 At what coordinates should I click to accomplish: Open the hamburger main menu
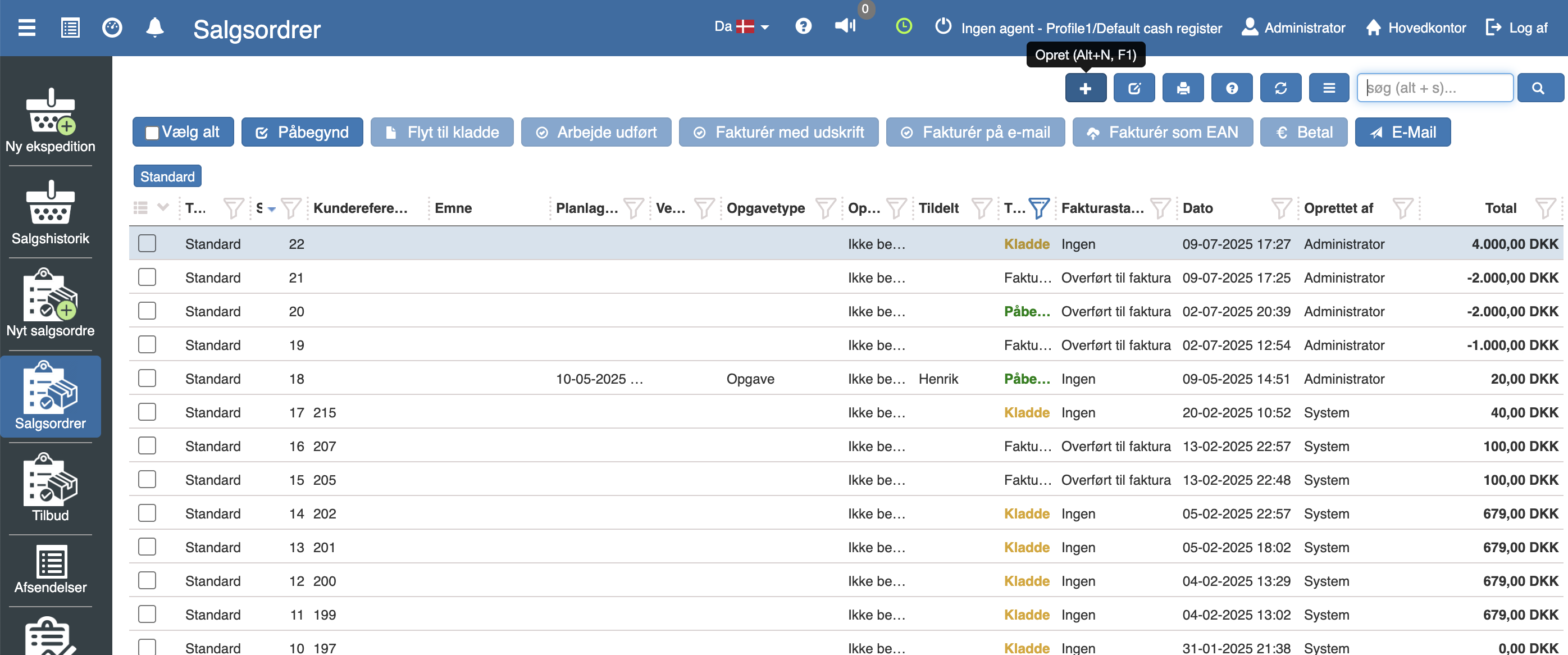27,28
